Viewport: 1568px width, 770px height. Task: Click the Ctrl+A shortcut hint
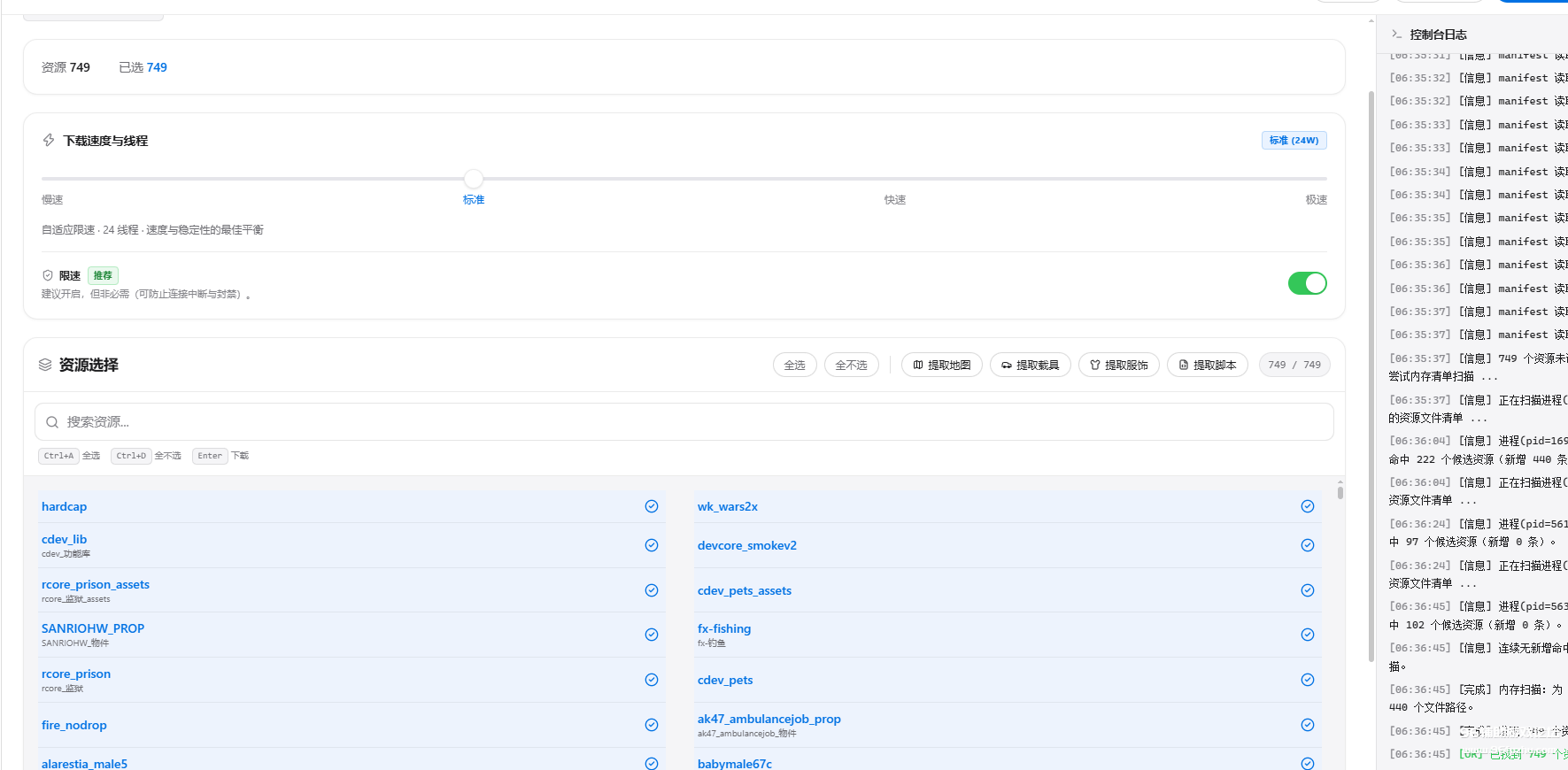59,456
